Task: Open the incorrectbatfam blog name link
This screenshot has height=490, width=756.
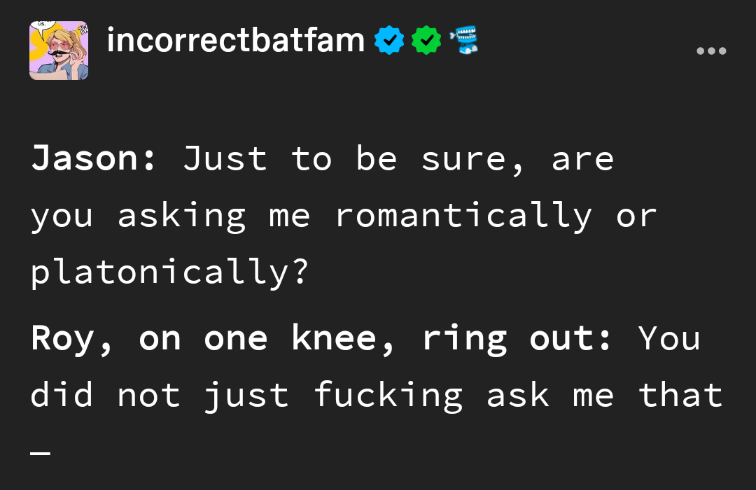Action: coord(236,41)
